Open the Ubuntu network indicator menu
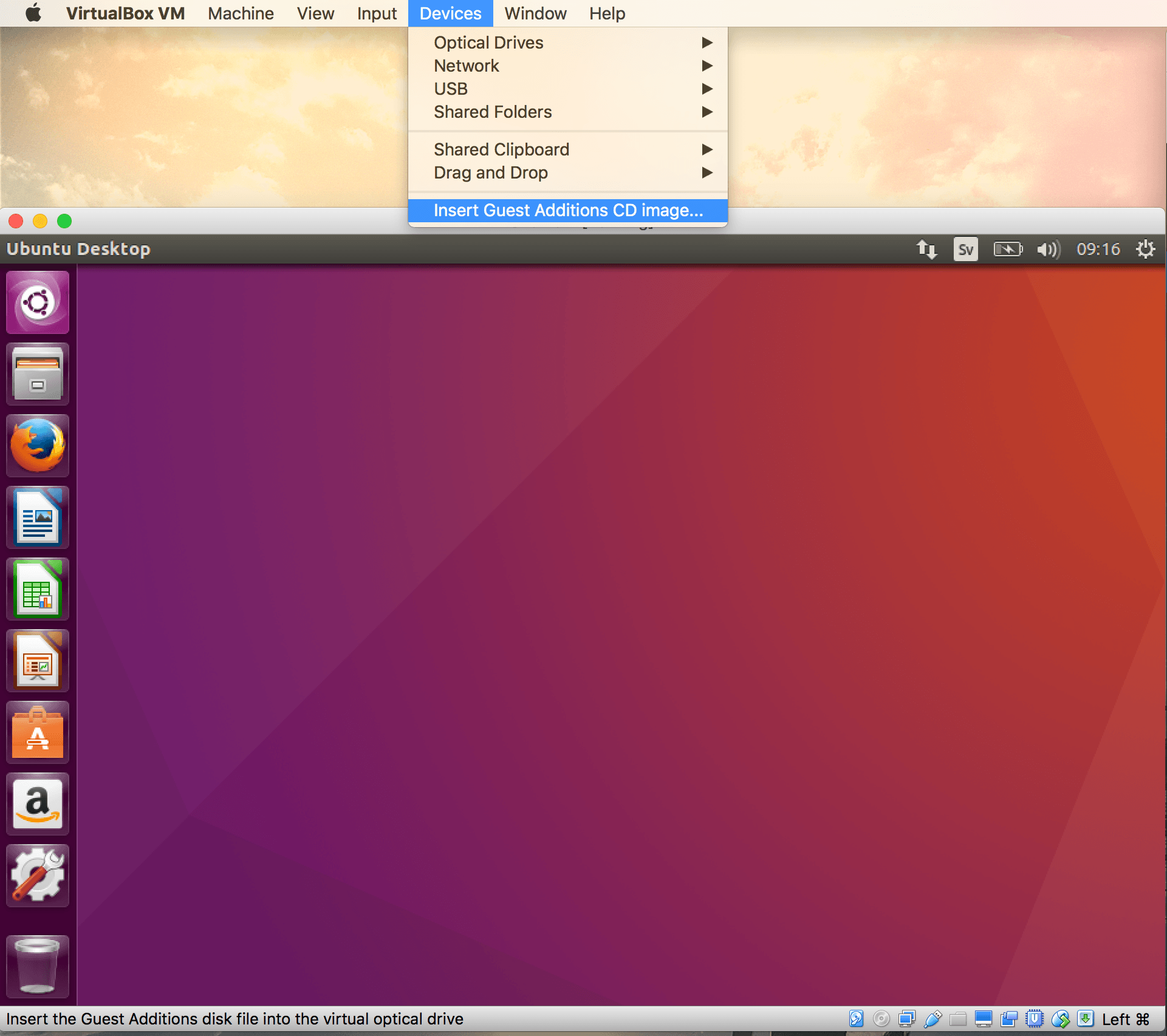The height and width of the screenshot is (1036, 1167). point(927,249)
